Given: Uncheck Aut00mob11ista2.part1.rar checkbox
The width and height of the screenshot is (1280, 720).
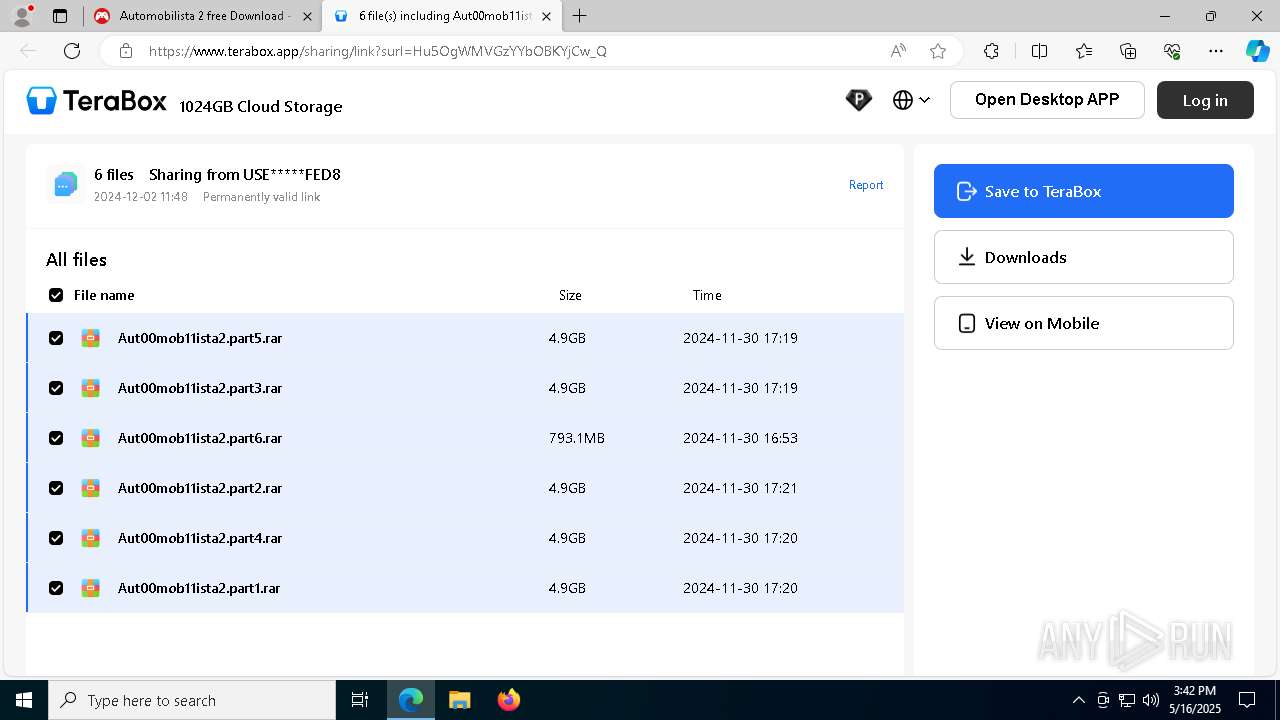Looking at the screenshot, I should click(x=56, y=588).
